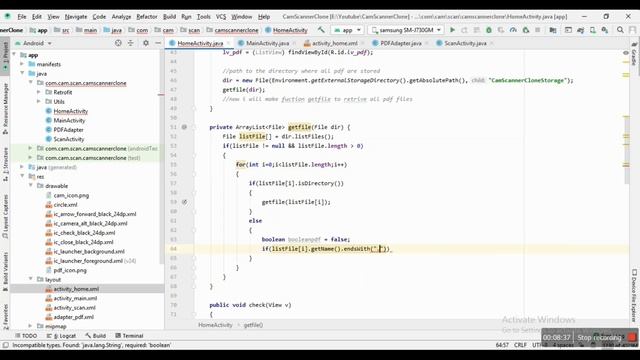Open the File menu

point(22,17)
